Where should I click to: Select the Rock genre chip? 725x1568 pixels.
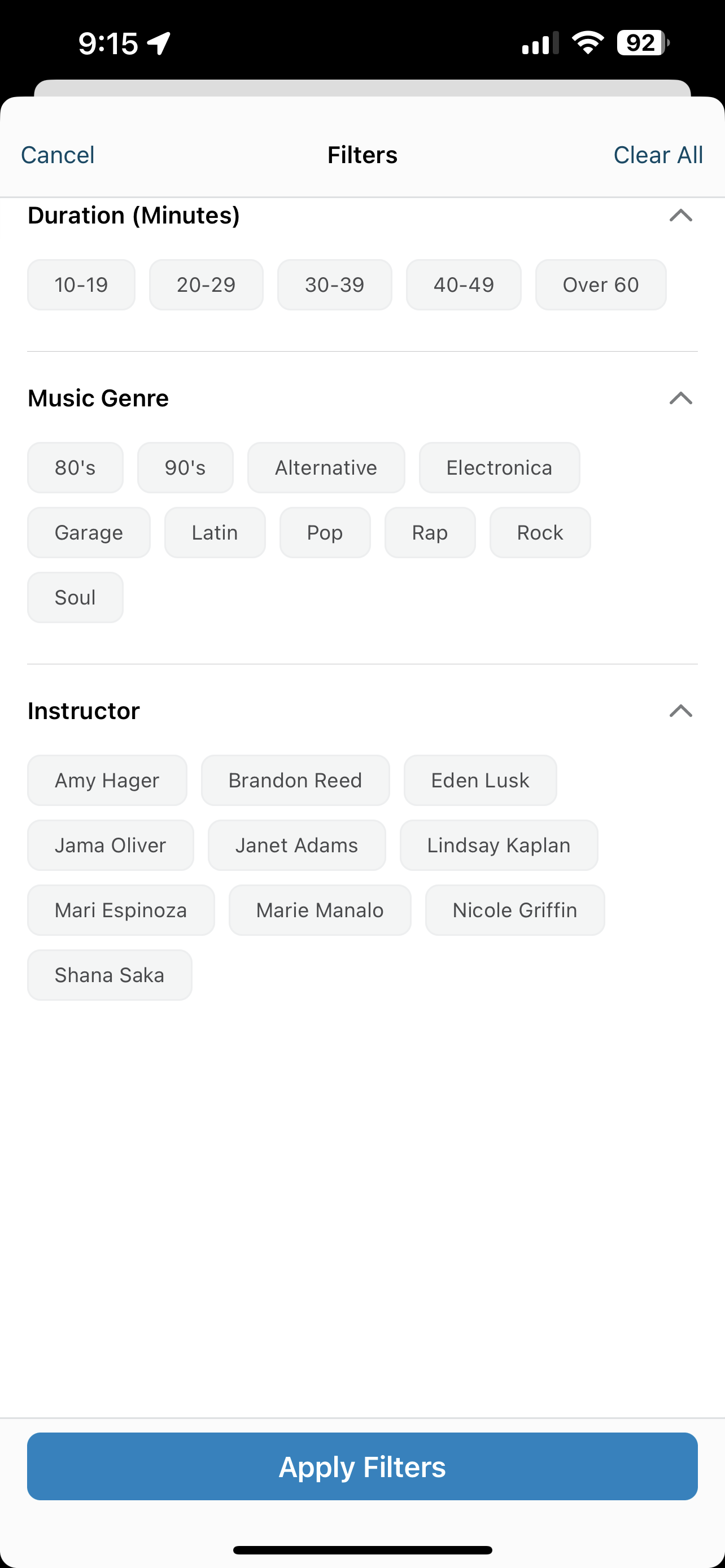[x=540, y=533]
